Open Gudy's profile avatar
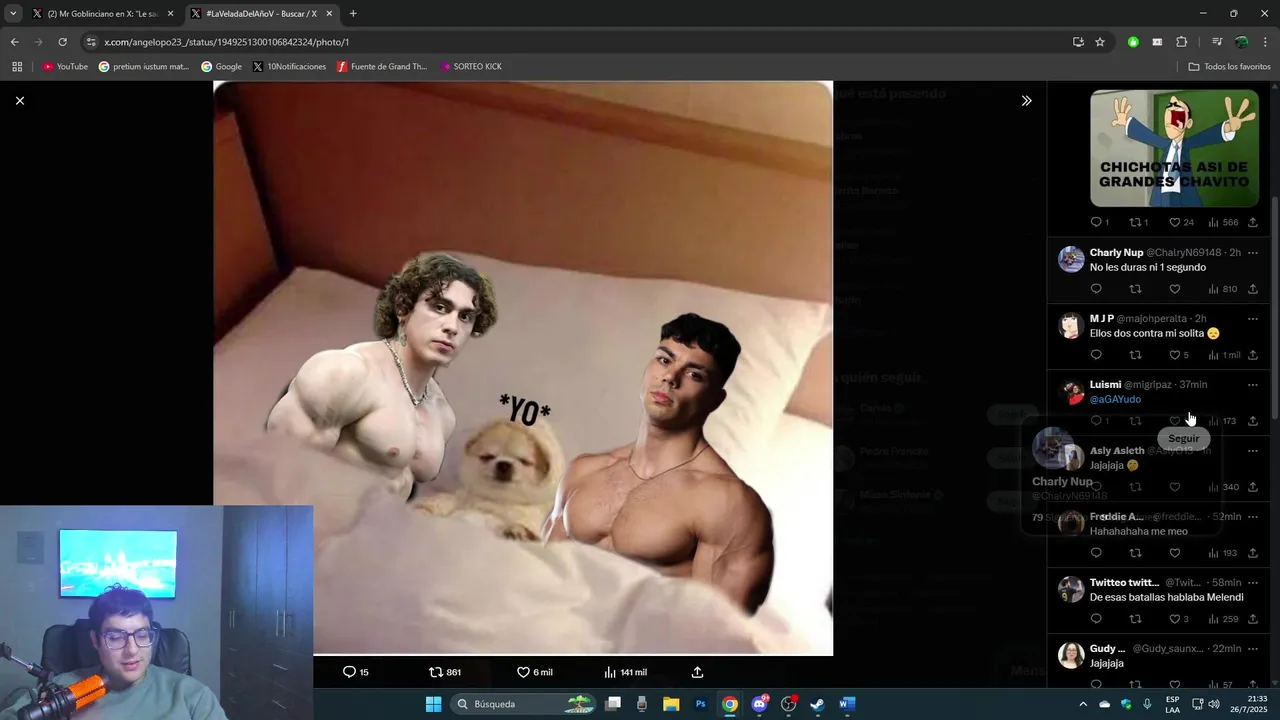Viewport: 1280px width, 720px height. (x=1071, y=655)
